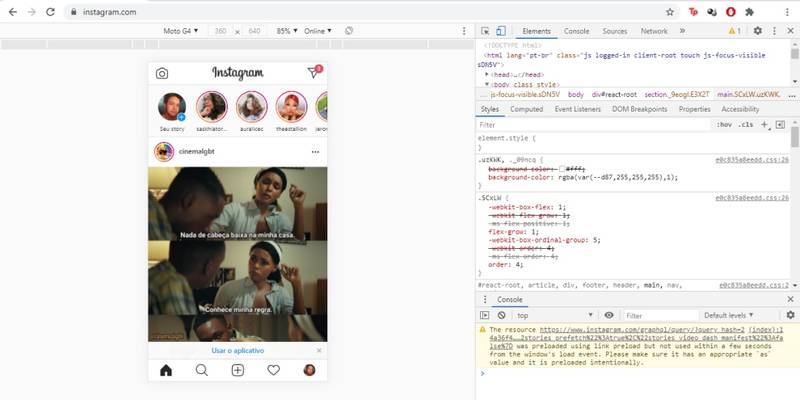
Task: Tap the Instagram home icon
Action: tap(166, 370)
